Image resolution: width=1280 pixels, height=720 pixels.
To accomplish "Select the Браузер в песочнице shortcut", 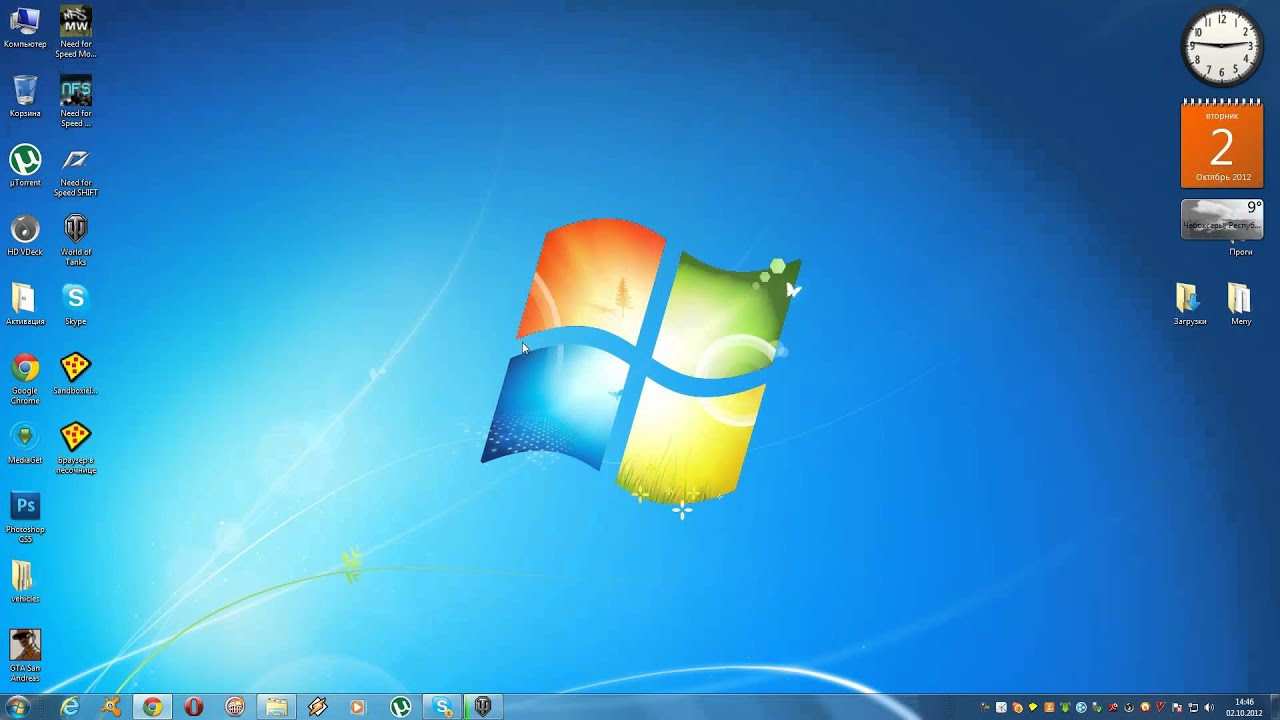I will click(x=76, y=448).
